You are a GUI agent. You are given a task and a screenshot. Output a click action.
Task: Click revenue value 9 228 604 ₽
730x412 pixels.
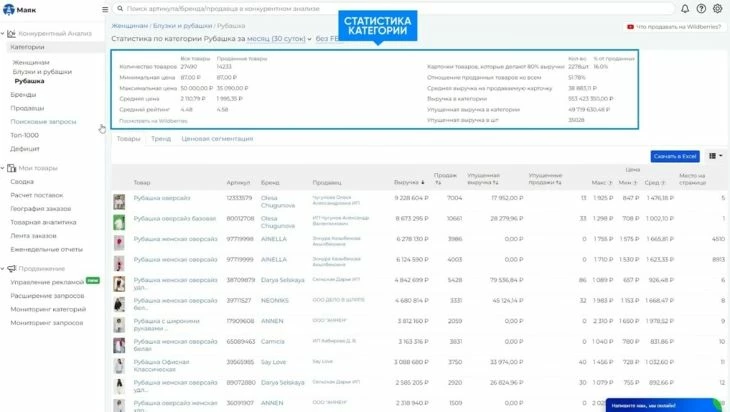point(412,198)
